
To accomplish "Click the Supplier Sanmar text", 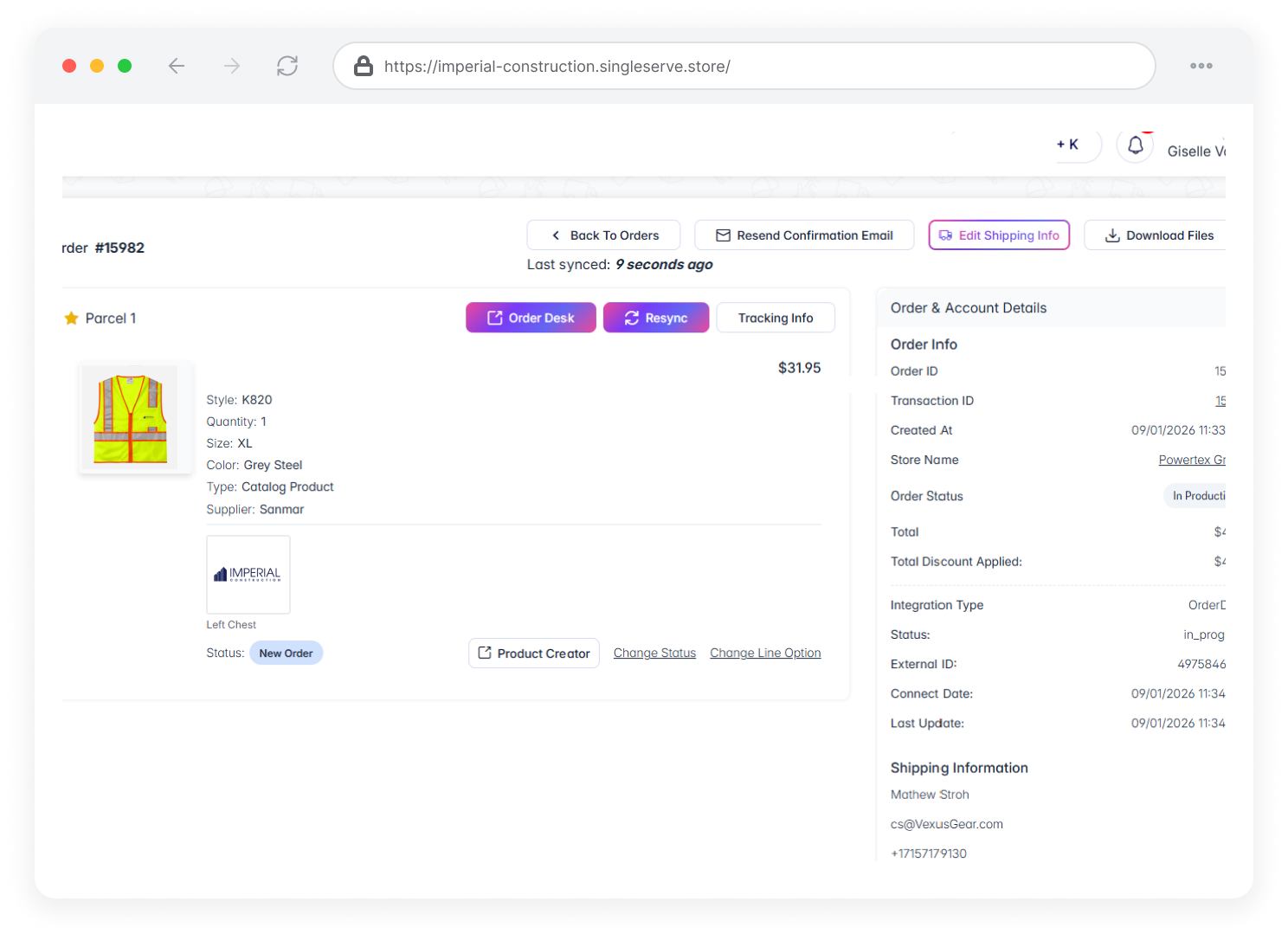I will (x=255, y=509).
